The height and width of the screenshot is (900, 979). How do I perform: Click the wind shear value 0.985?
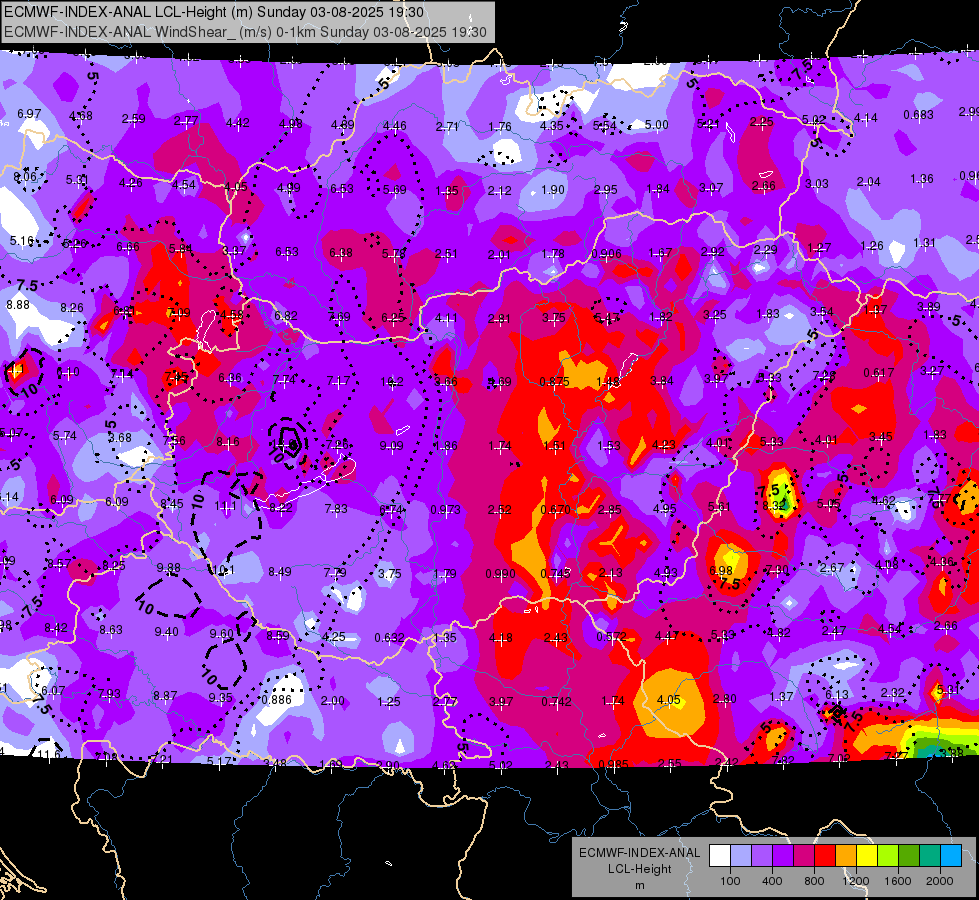613,764
